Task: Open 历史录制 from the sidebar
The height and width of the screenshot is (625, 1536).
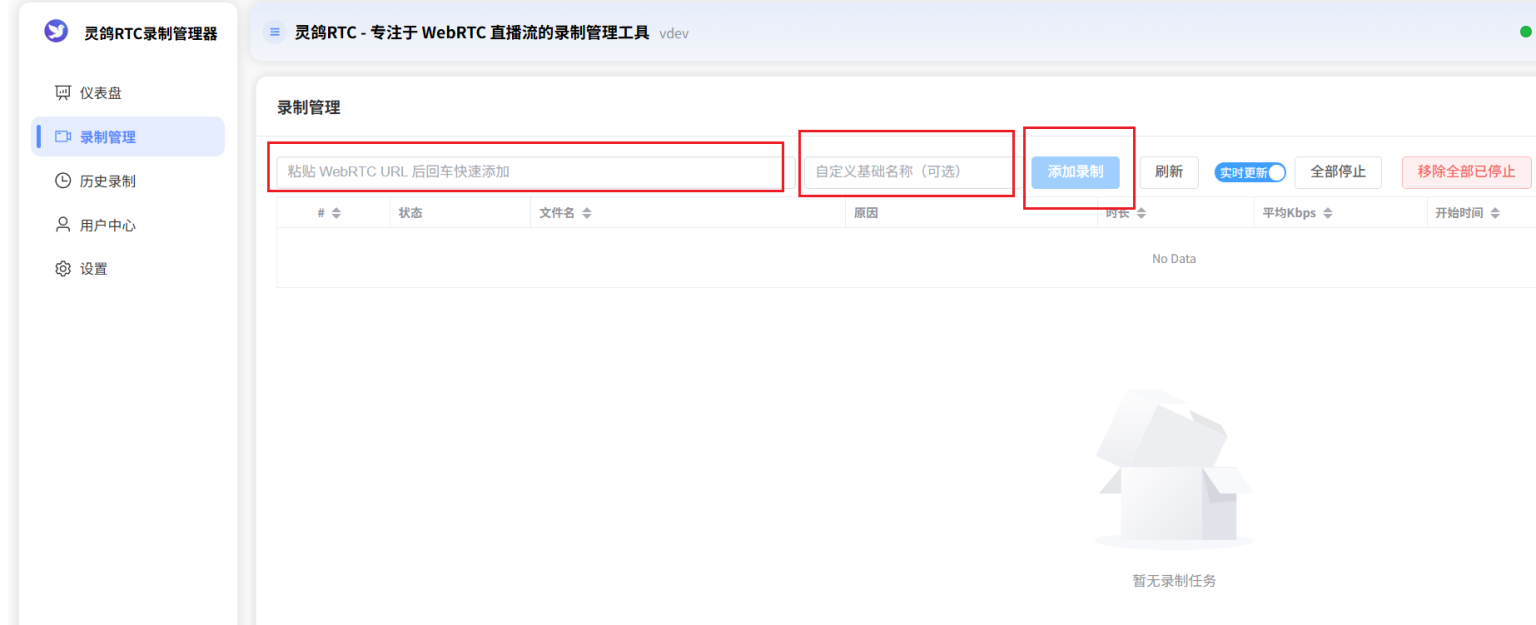Action: [x=108, y=181]
